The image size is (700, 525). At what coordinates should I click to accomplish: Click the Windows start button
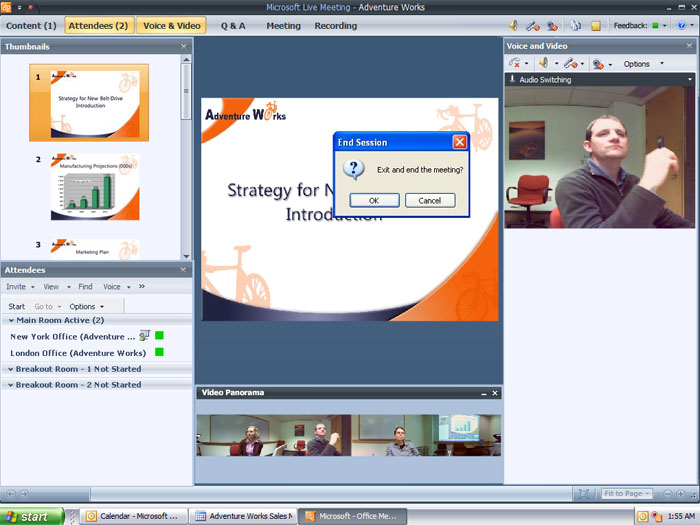click(x=32, y=517)
